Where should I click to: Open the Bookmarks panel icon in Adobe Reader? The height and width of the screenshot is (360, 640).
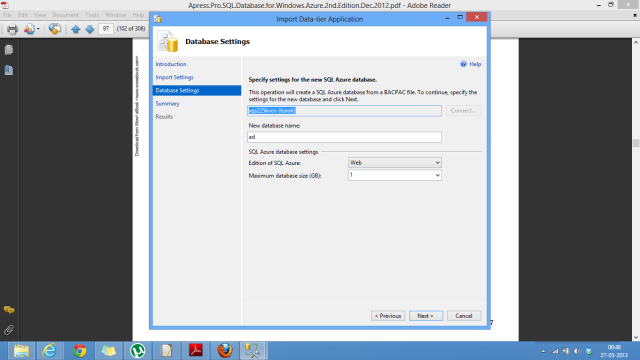[x=9, y=70]
